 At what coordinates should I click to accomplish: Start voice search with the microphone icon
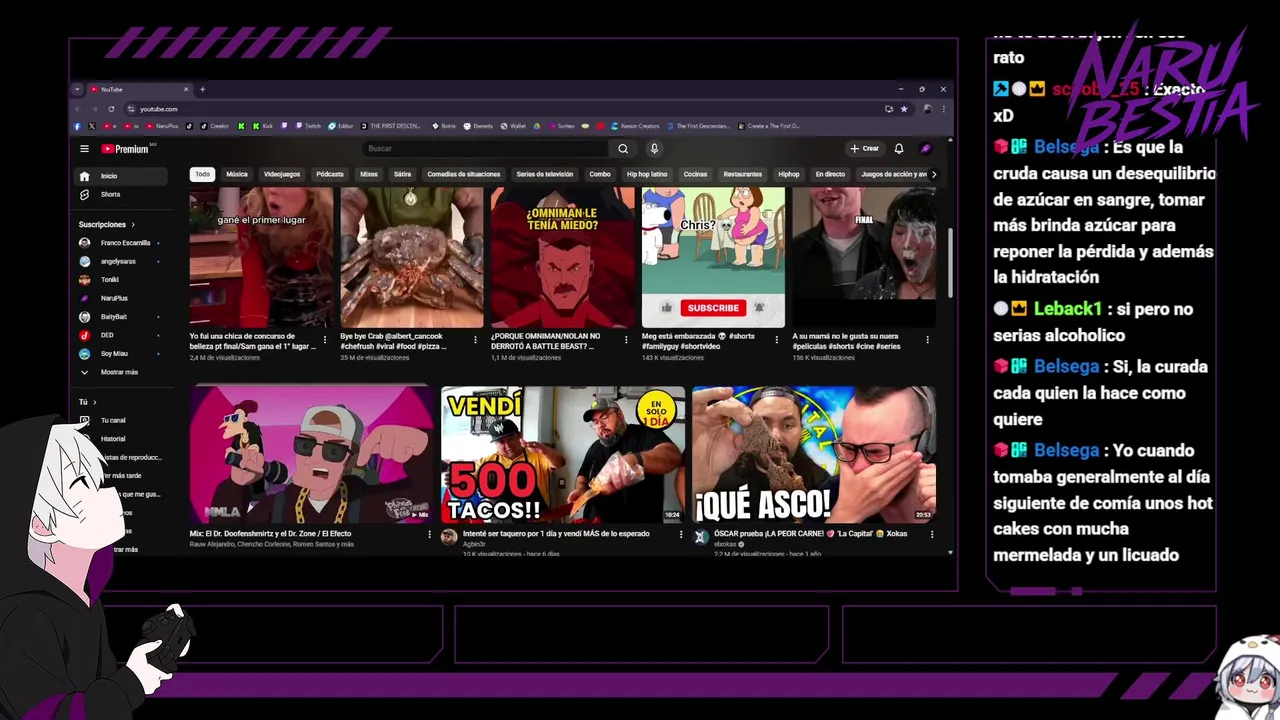(x=654, y=148)
